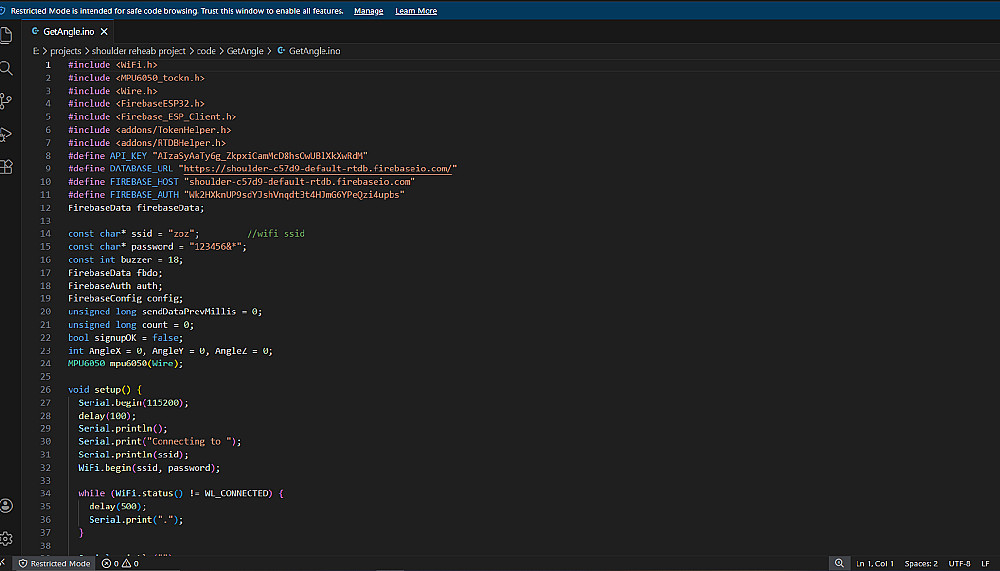Screen dimensions: 1000x571
Task: Open the Extensions view
Action: (6, 167)
